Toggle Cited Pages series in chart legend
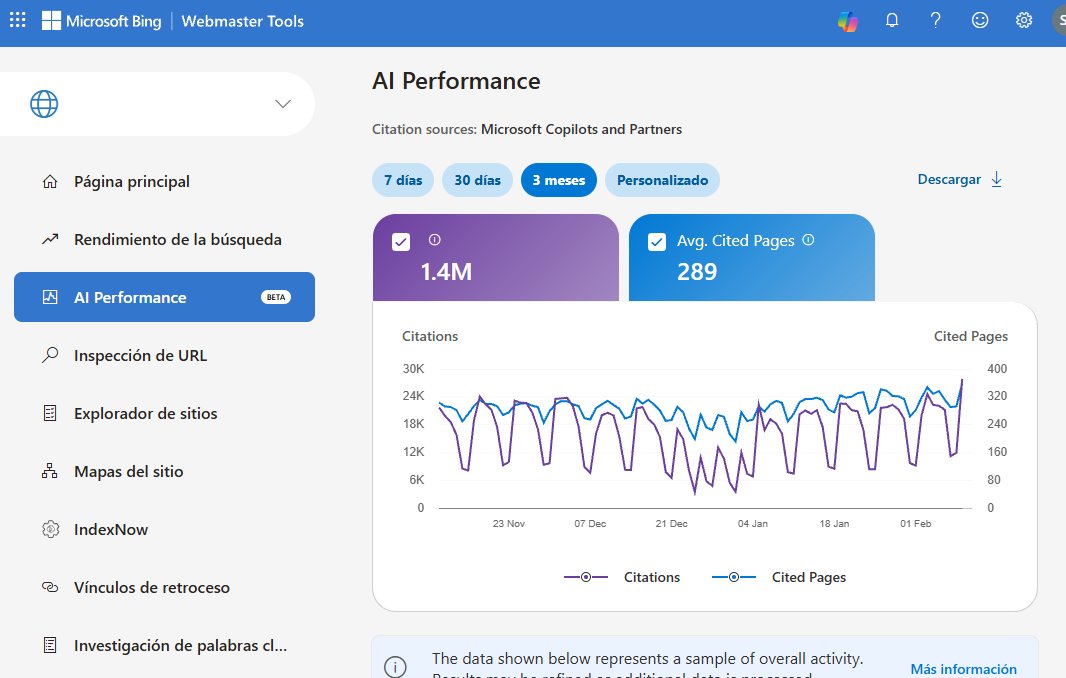The width and height of the screenshot is (1066, 678). pos(779,577)
